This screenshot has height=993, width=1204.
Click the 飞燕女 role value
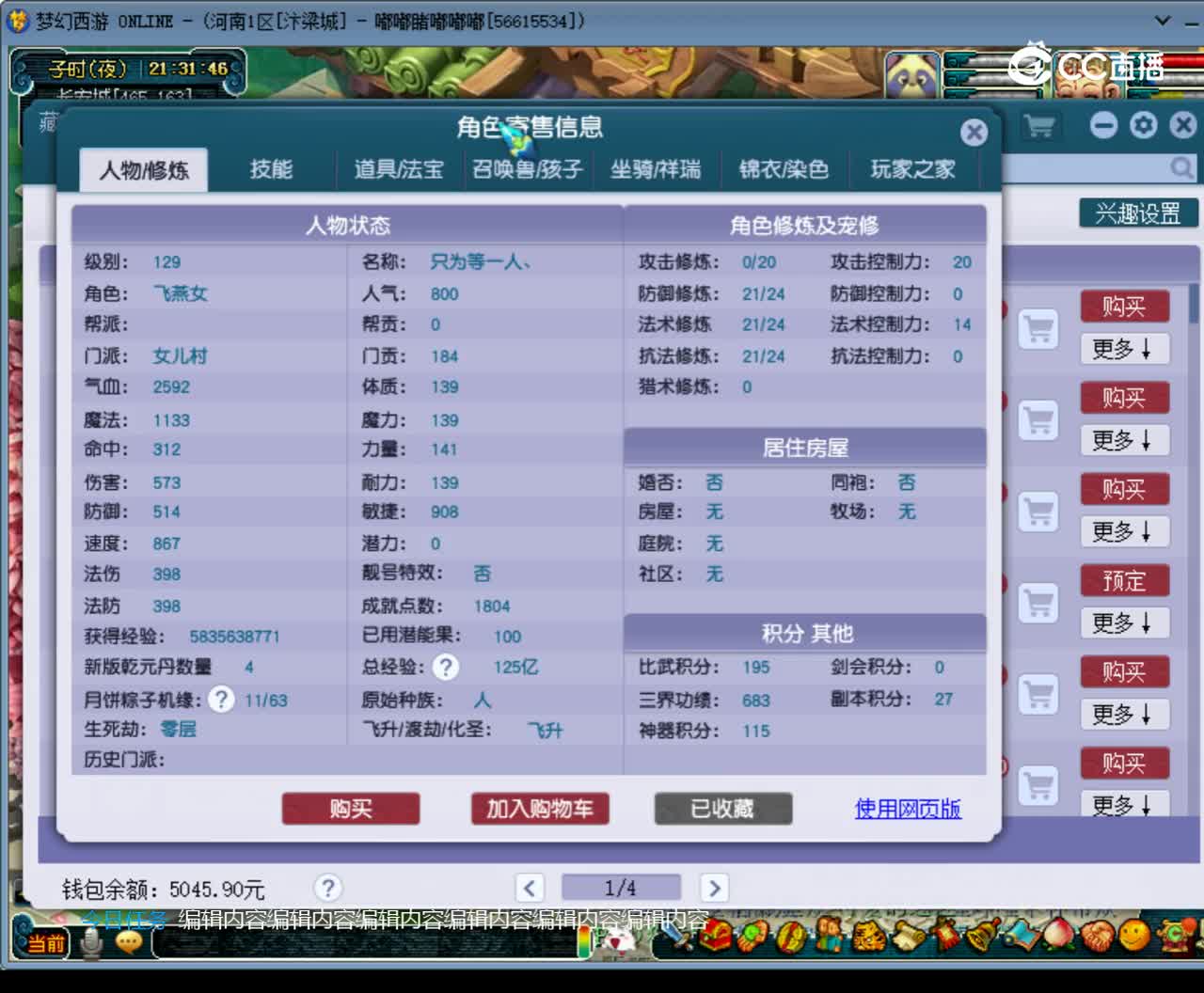(180, 293)
